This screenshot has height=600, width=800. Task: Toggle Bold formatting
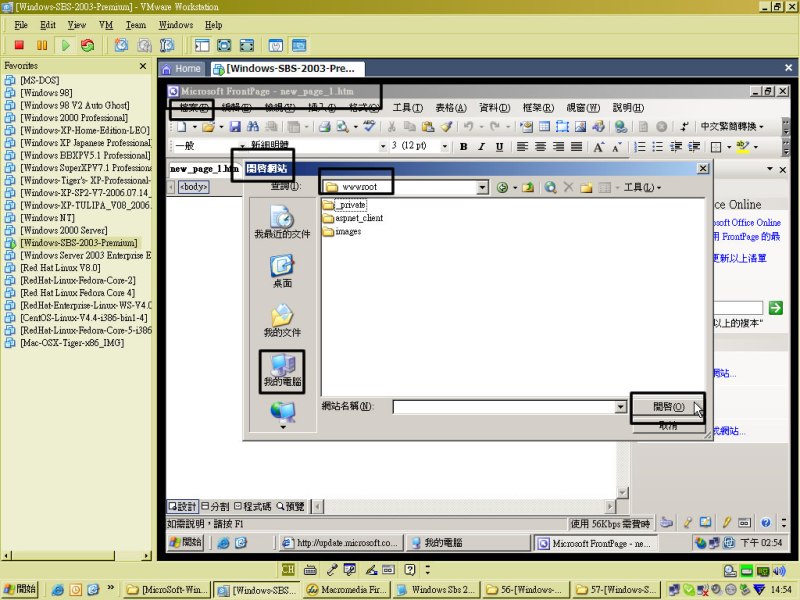[463, 147]
